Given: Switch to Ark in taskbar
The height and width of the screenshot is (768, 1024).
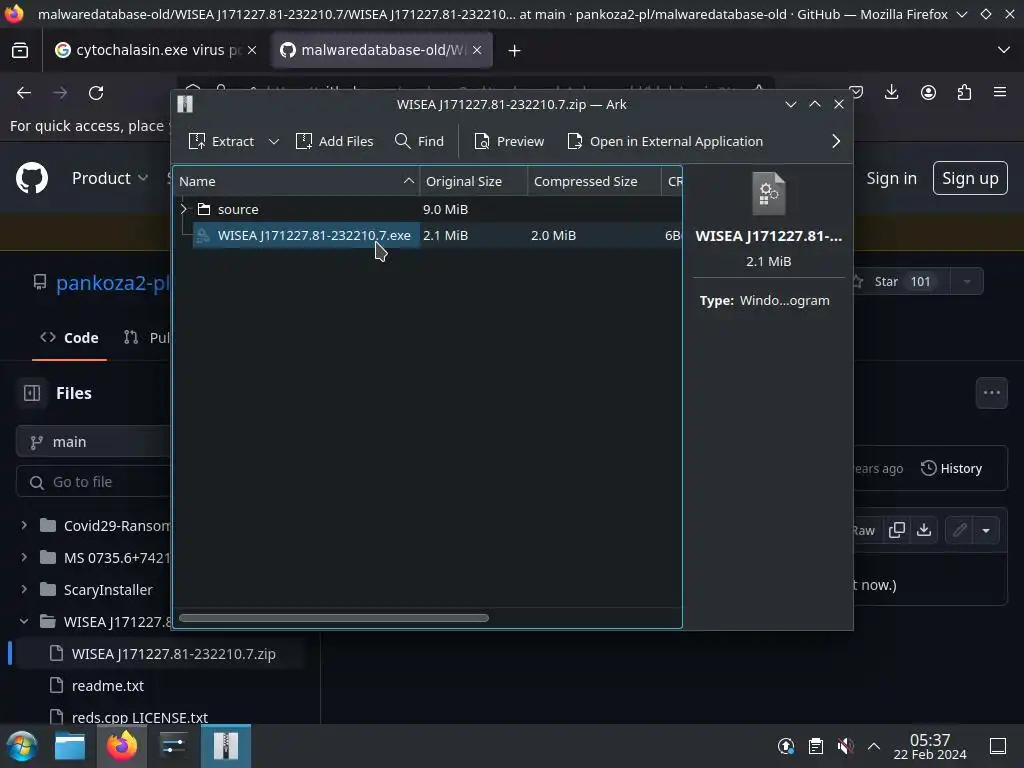Looking at the screenshot, I should pos(226,746).
